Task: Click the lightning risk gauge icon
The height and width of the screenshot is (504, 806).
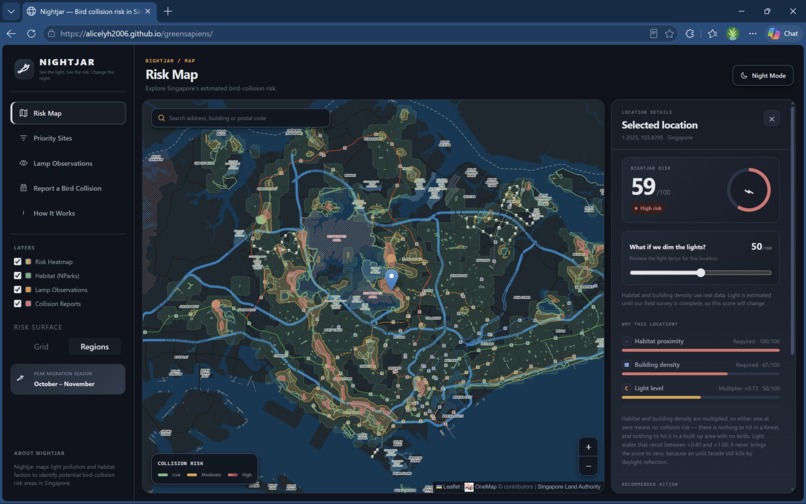Action: click(x=749, y=190)
